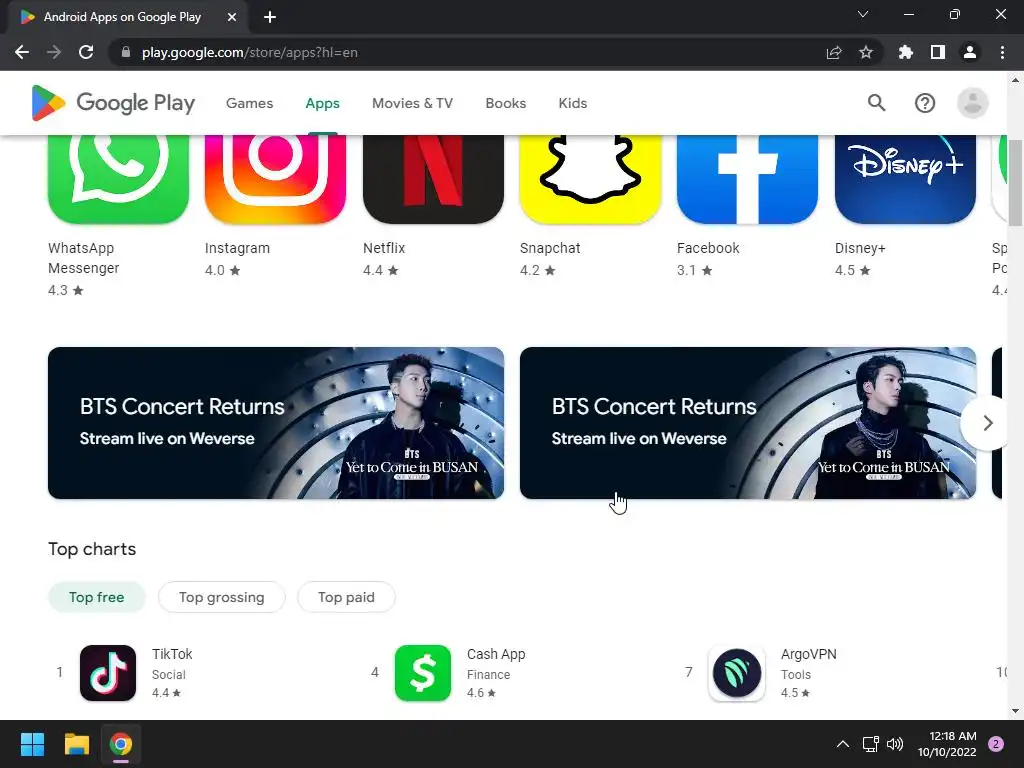The width and height of the screenshot is (1024, 768).
Task: Open a new browser tab
Action: tap(270, 17)
